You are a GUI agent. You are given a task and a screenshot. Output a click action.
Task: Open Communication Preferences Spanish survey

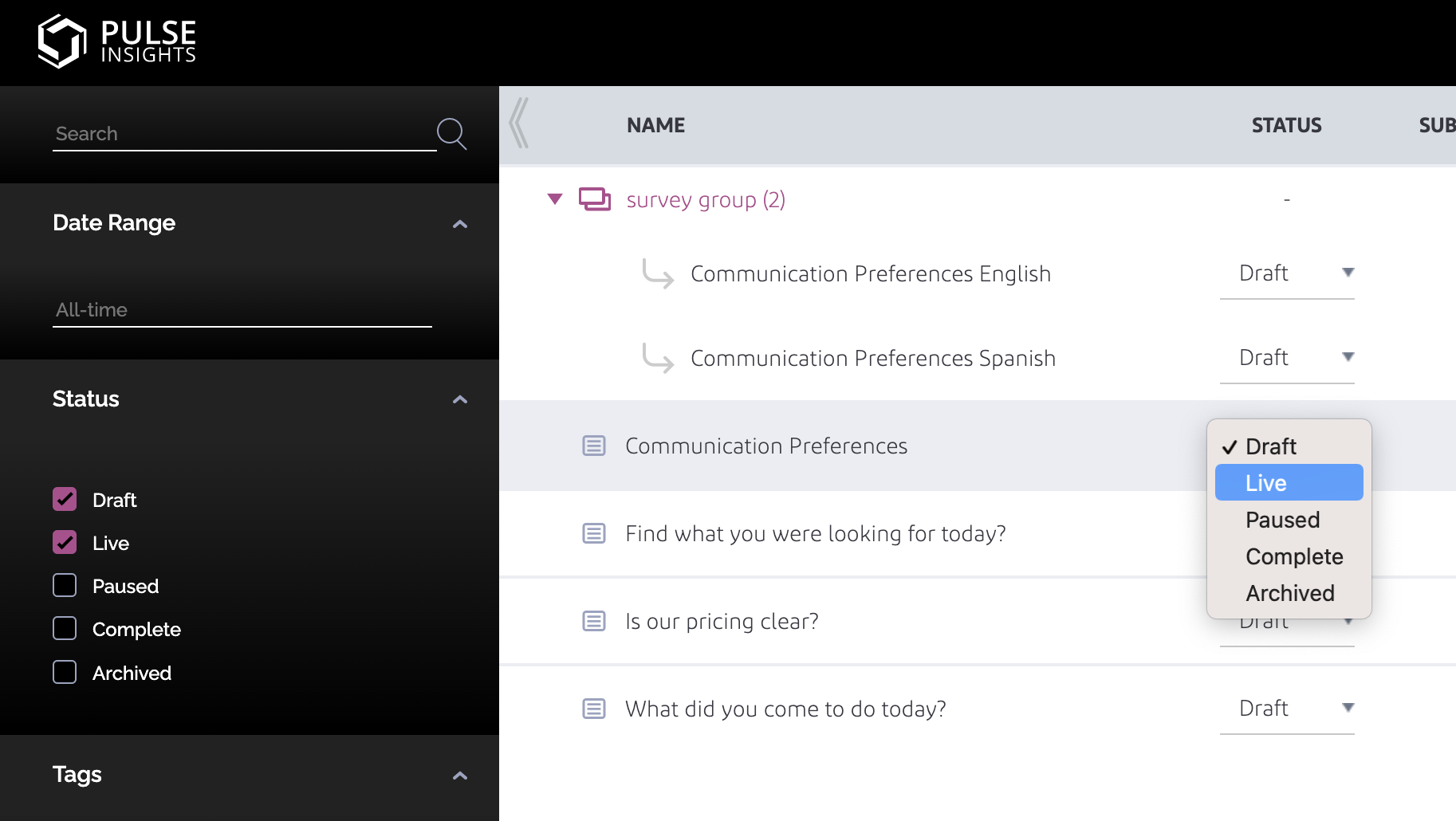[x=872, y=359]
